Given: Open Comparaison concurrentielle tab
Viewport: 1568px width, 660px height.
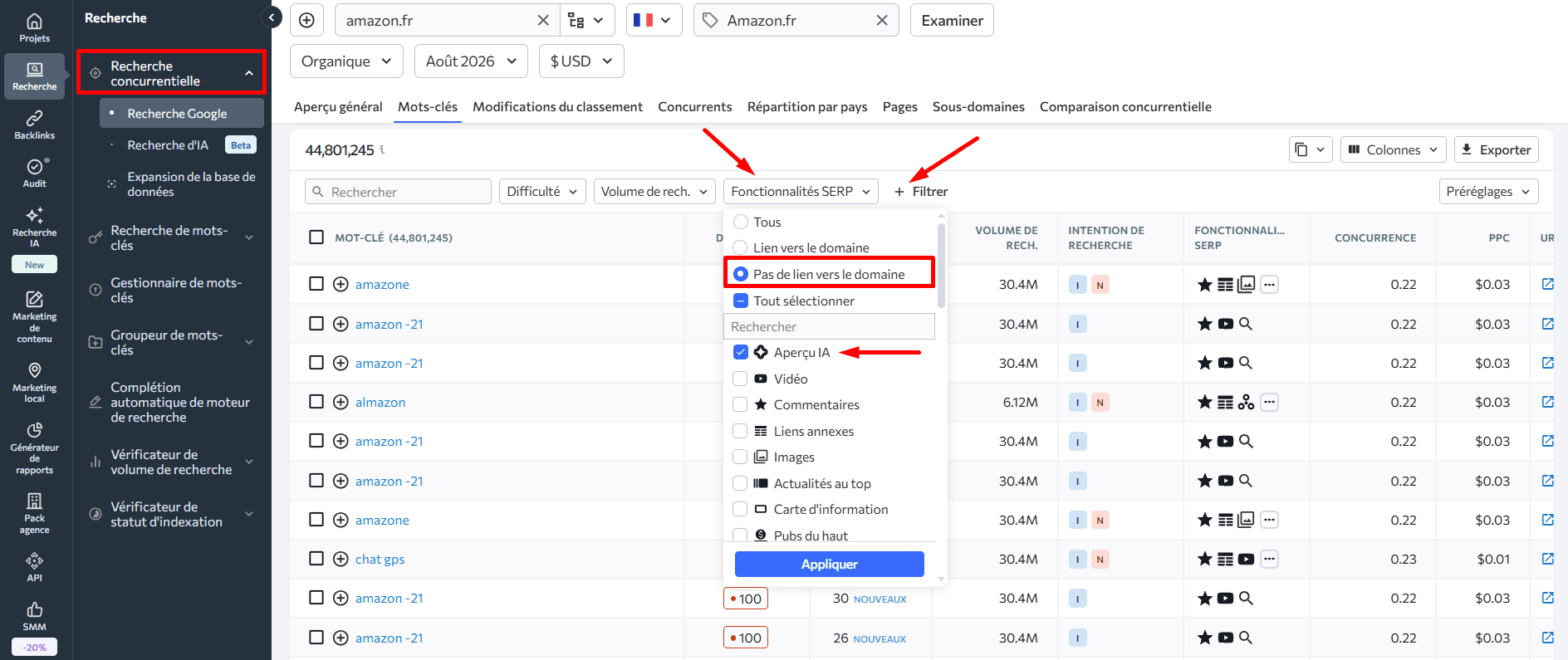Looking at the screenshot, I should 1125,107.
